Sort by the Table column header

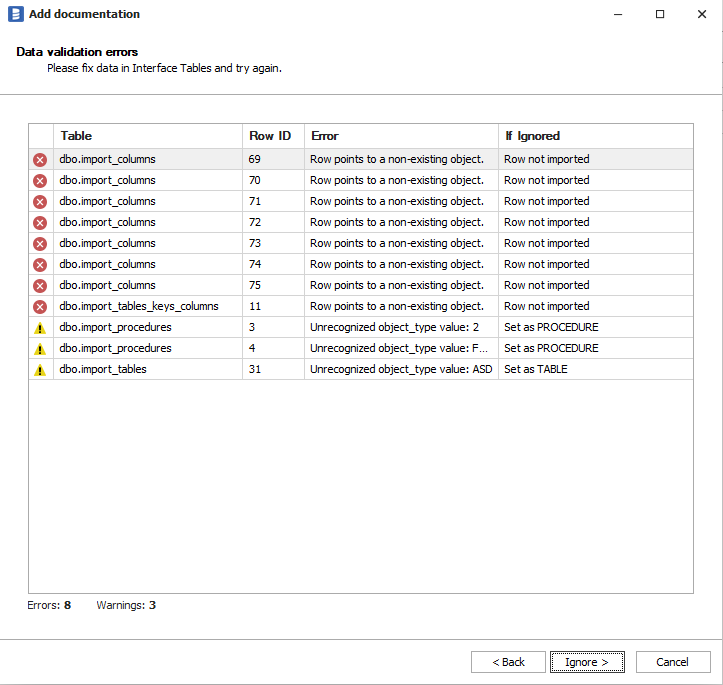[148, 136]
